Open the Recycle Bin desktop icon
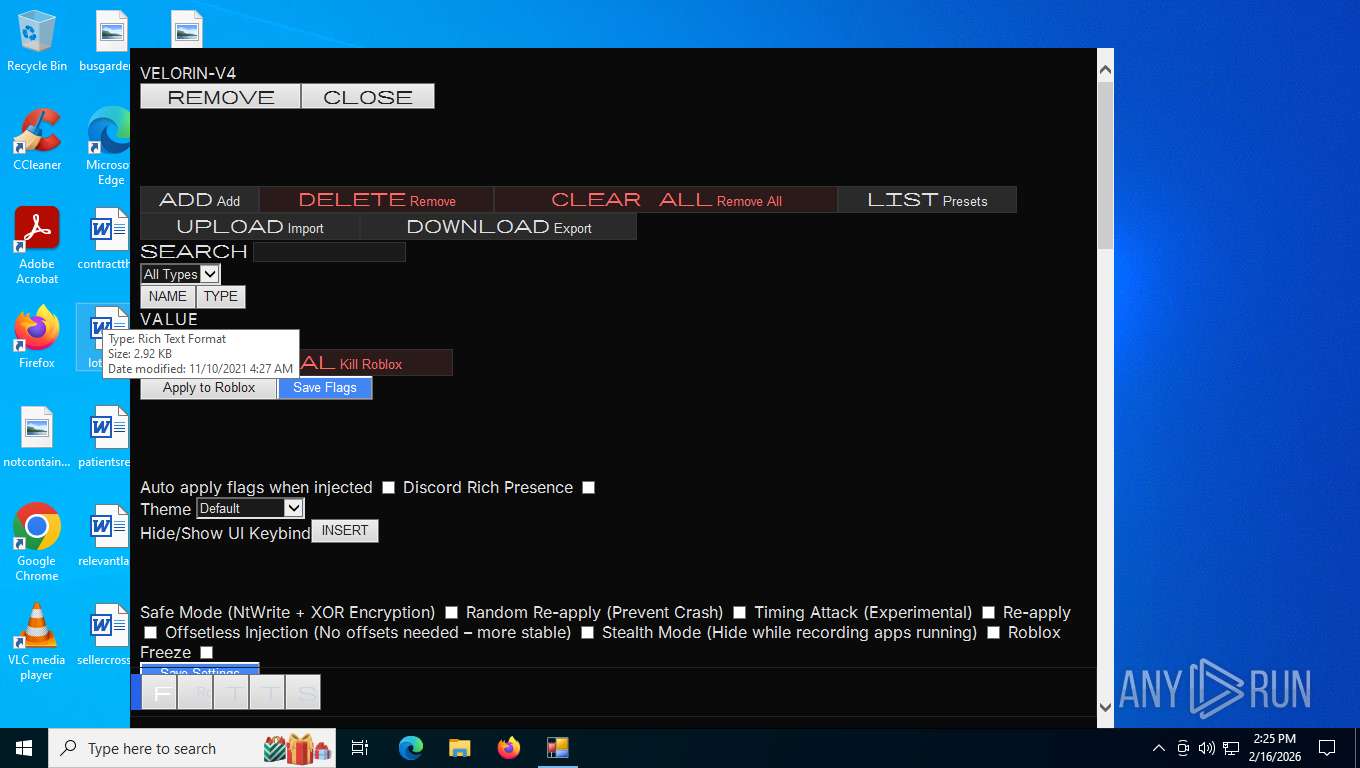 (37, 41)
